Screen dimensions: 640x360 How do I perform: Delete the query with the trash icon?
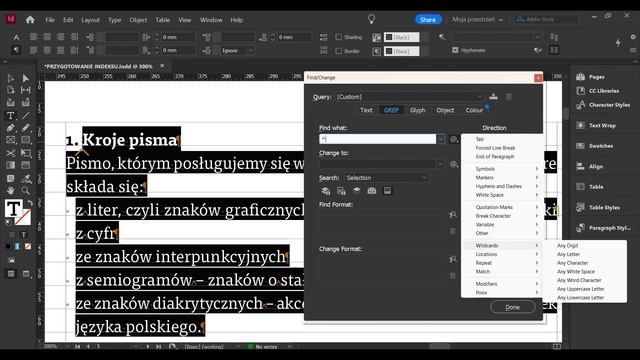[x=509, y=97]
